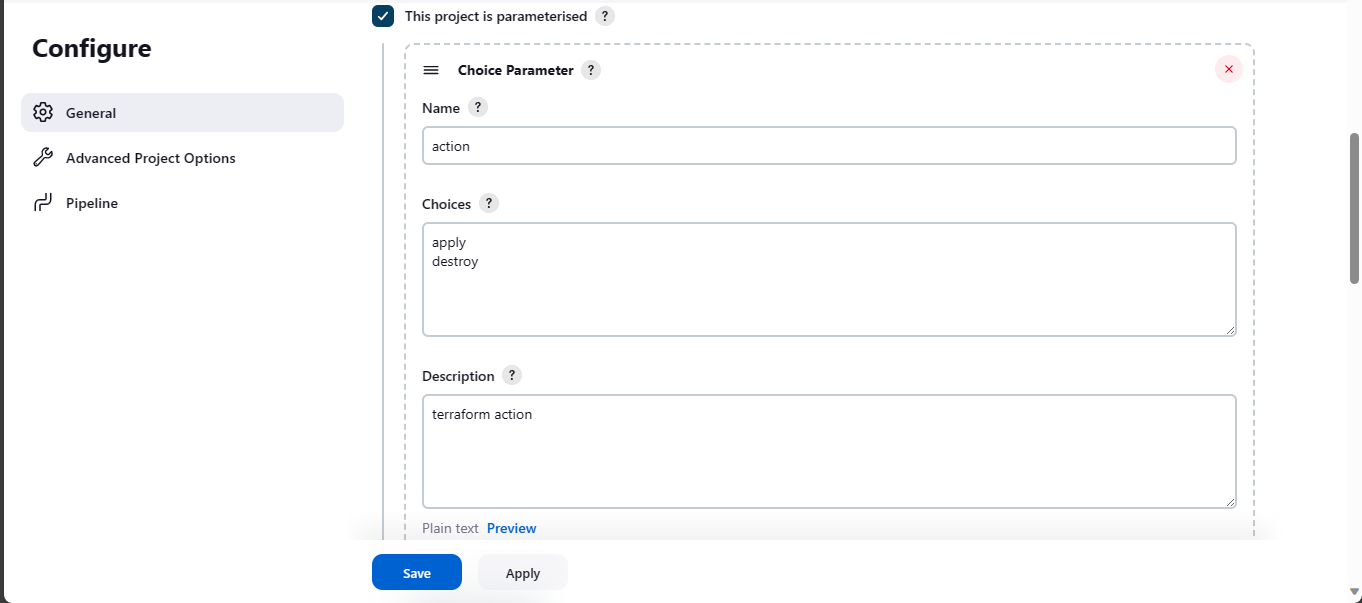This screenshot has width=1362, height=603.
Task: Open the Advanced Project Options section
Action: pyautogui.click(x=150, y=157)
